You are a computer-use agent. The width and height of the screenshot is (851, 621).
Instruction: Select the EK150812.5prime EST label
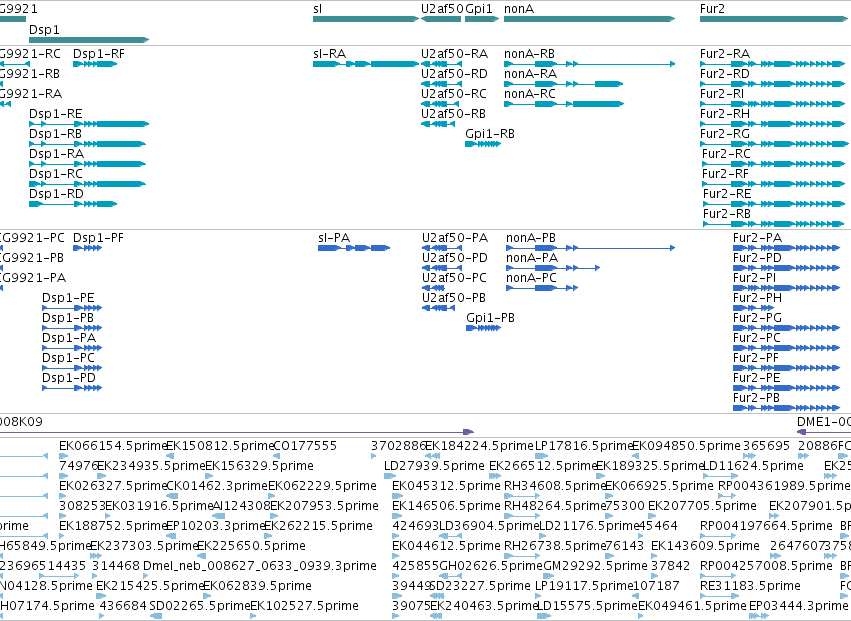coord(220,445)
